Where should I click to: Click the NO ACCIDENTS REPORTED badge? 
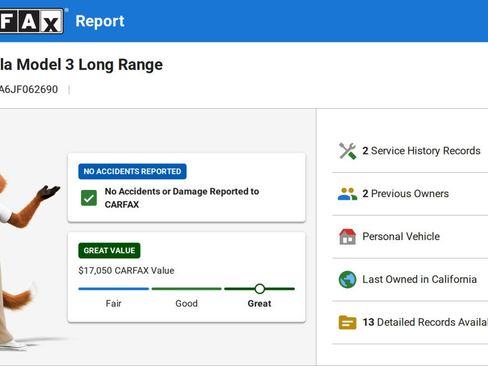tap(132, 171)
